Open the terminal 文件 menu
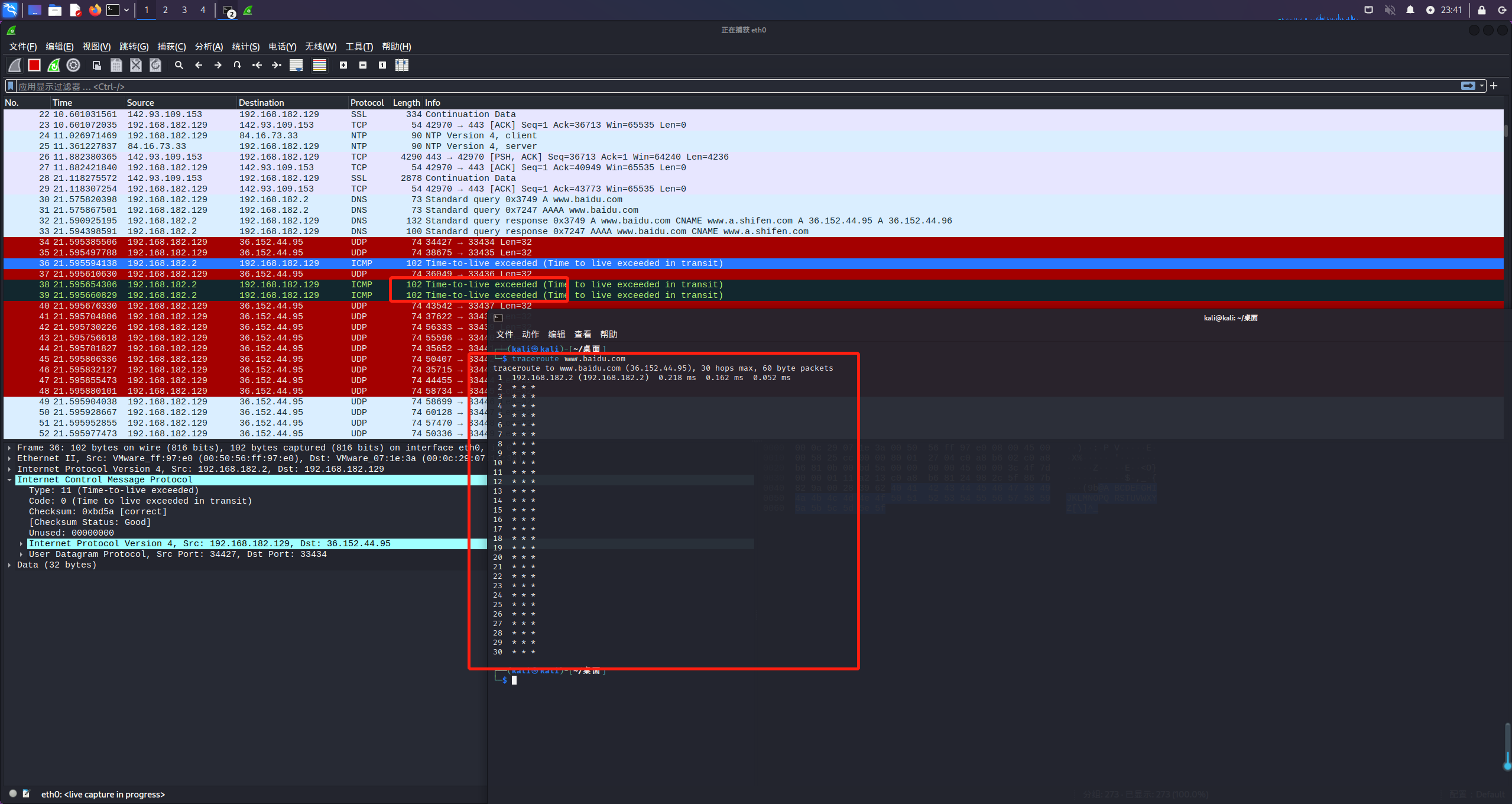This screenshot has width=1512, height=804. (x=504, y=335)
